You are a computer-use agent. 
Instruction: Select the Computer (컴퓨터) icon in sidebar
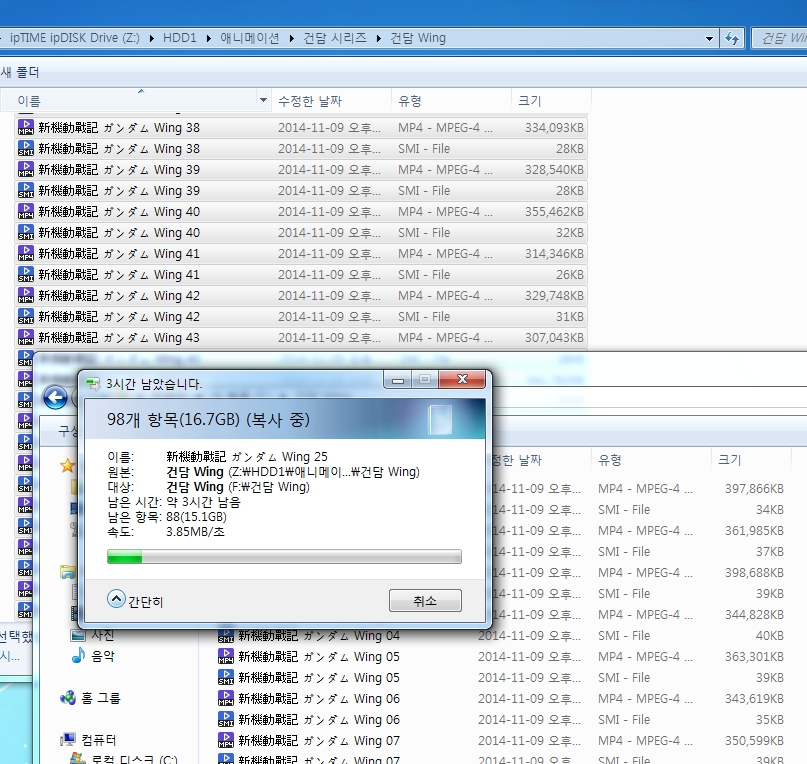(68, 740)
